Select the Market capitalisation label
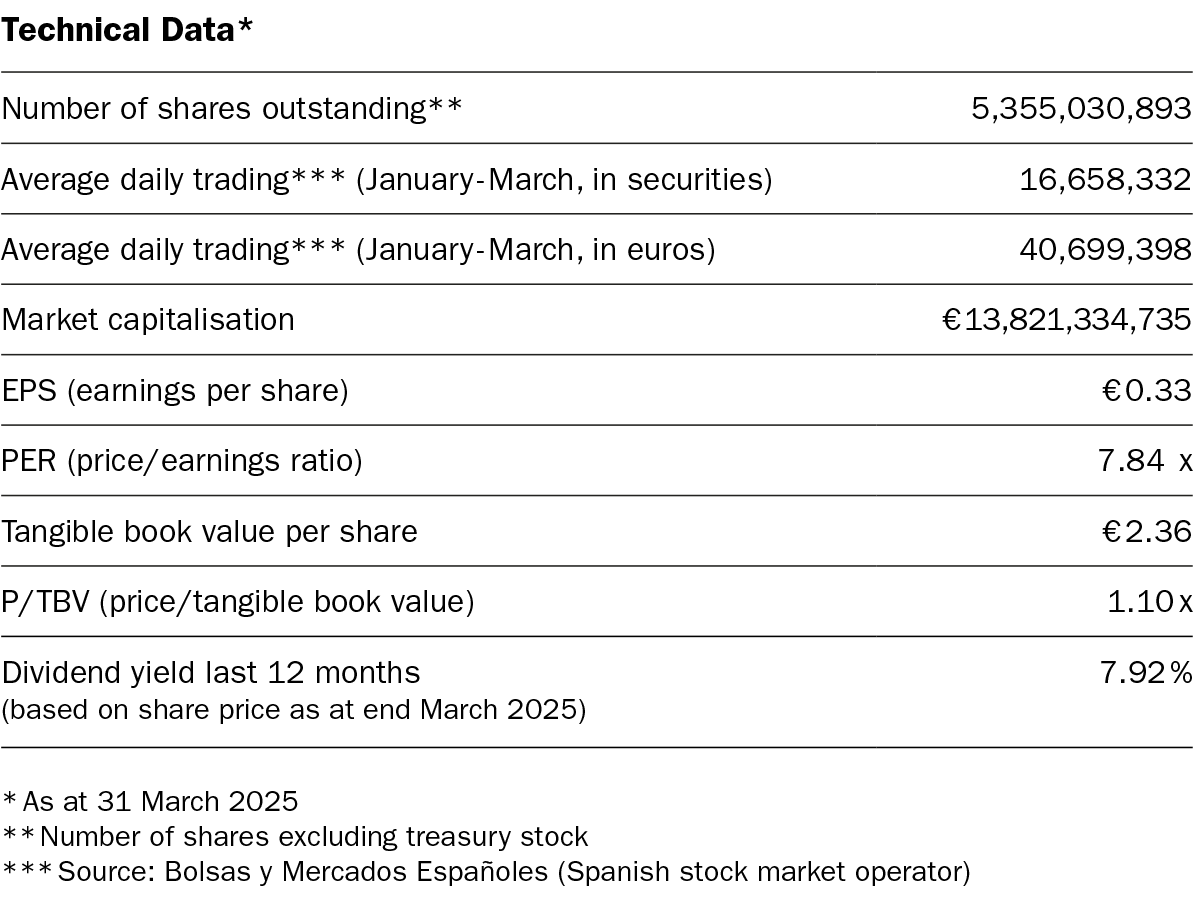1200x908 pixels. click(x=148, y=319)
